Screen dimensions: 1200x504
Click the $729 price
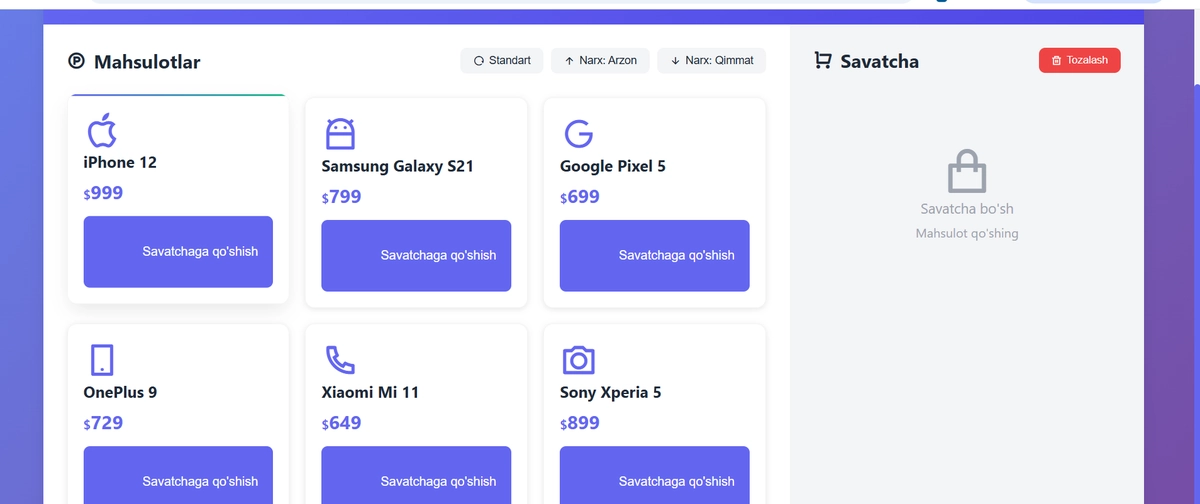(x=103, y=423)
